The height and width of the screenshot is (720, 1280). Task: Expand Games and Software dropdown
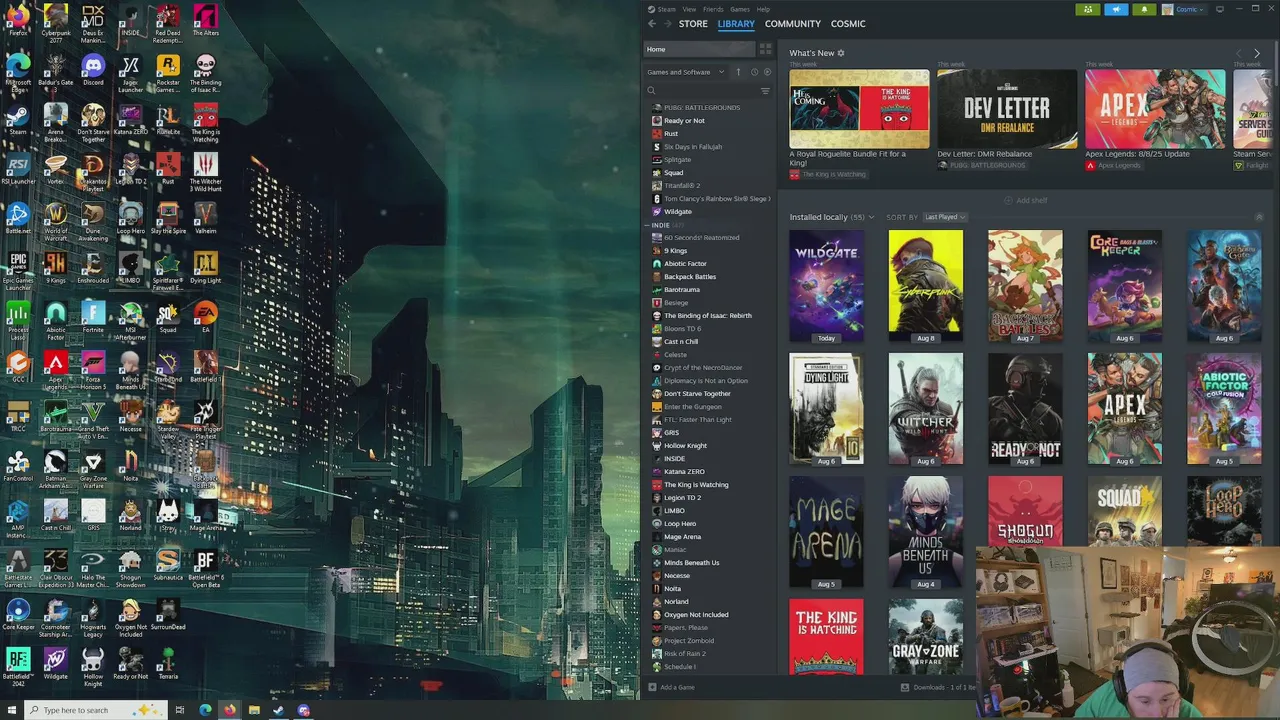686,72
